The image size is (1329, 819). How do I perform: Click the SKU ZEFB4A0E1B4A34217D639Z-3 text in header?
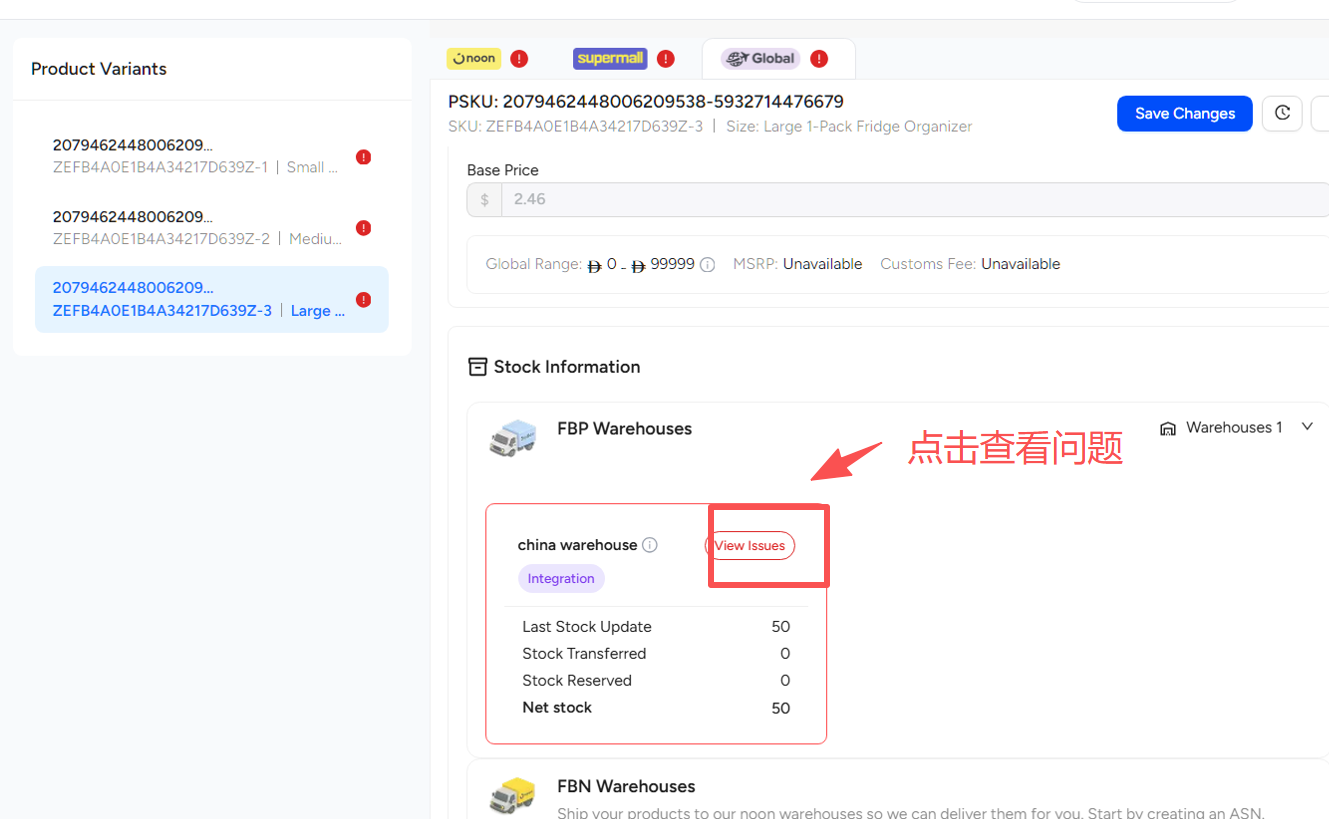point(576,127)
